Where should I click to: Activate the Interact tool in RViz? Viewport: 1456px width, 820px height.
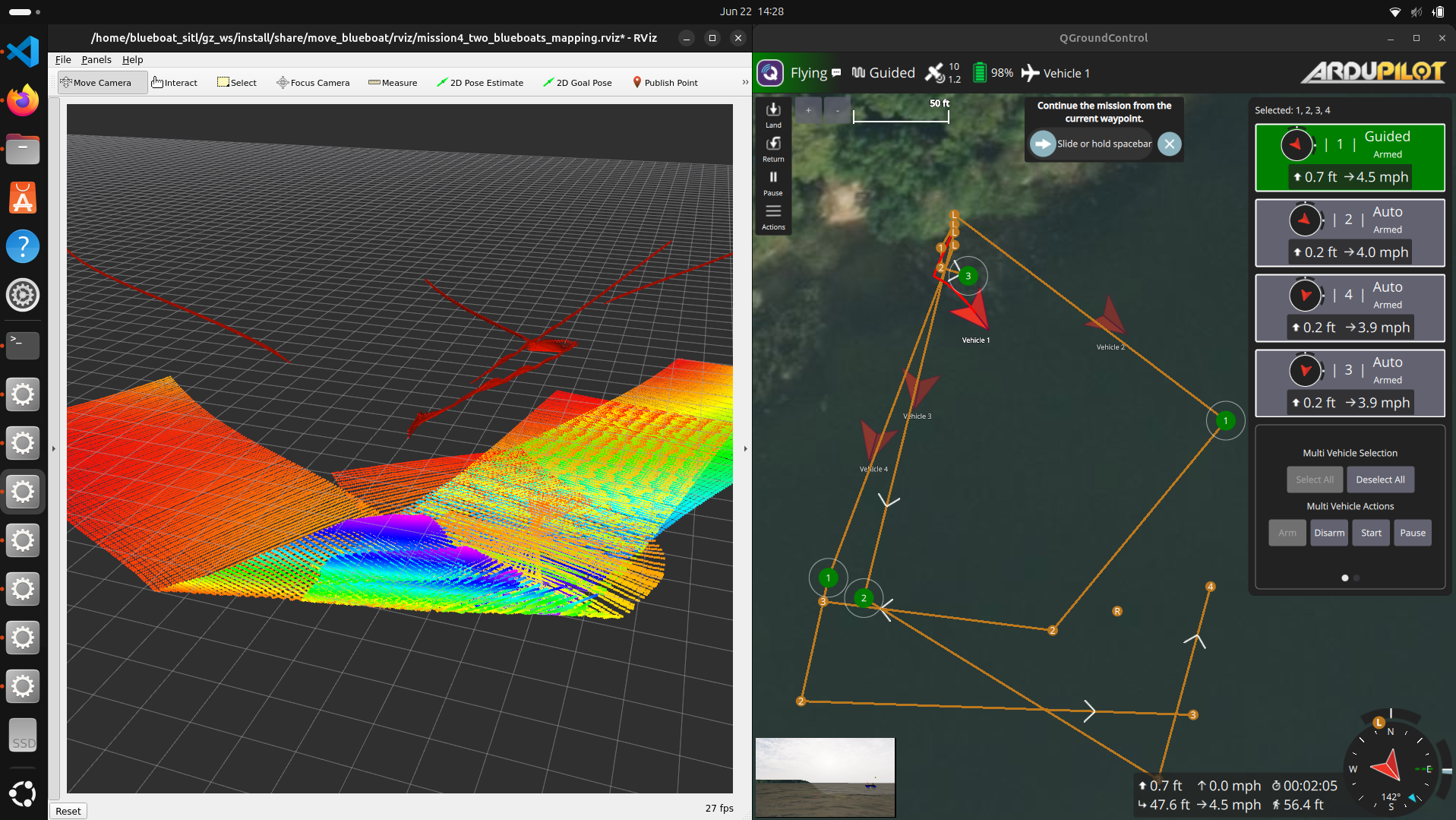click(x=174, y=83)
